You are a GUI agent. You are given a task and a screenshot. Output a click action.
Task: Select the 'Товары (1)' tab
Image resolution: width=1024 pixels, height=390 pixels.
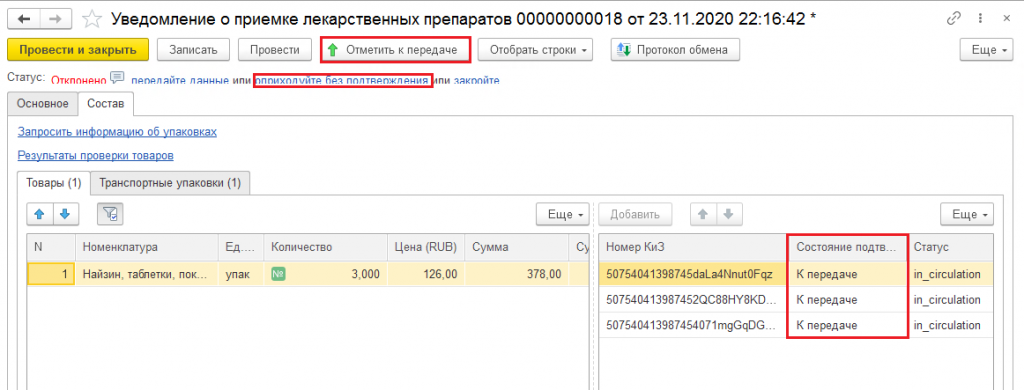(54, 184)
